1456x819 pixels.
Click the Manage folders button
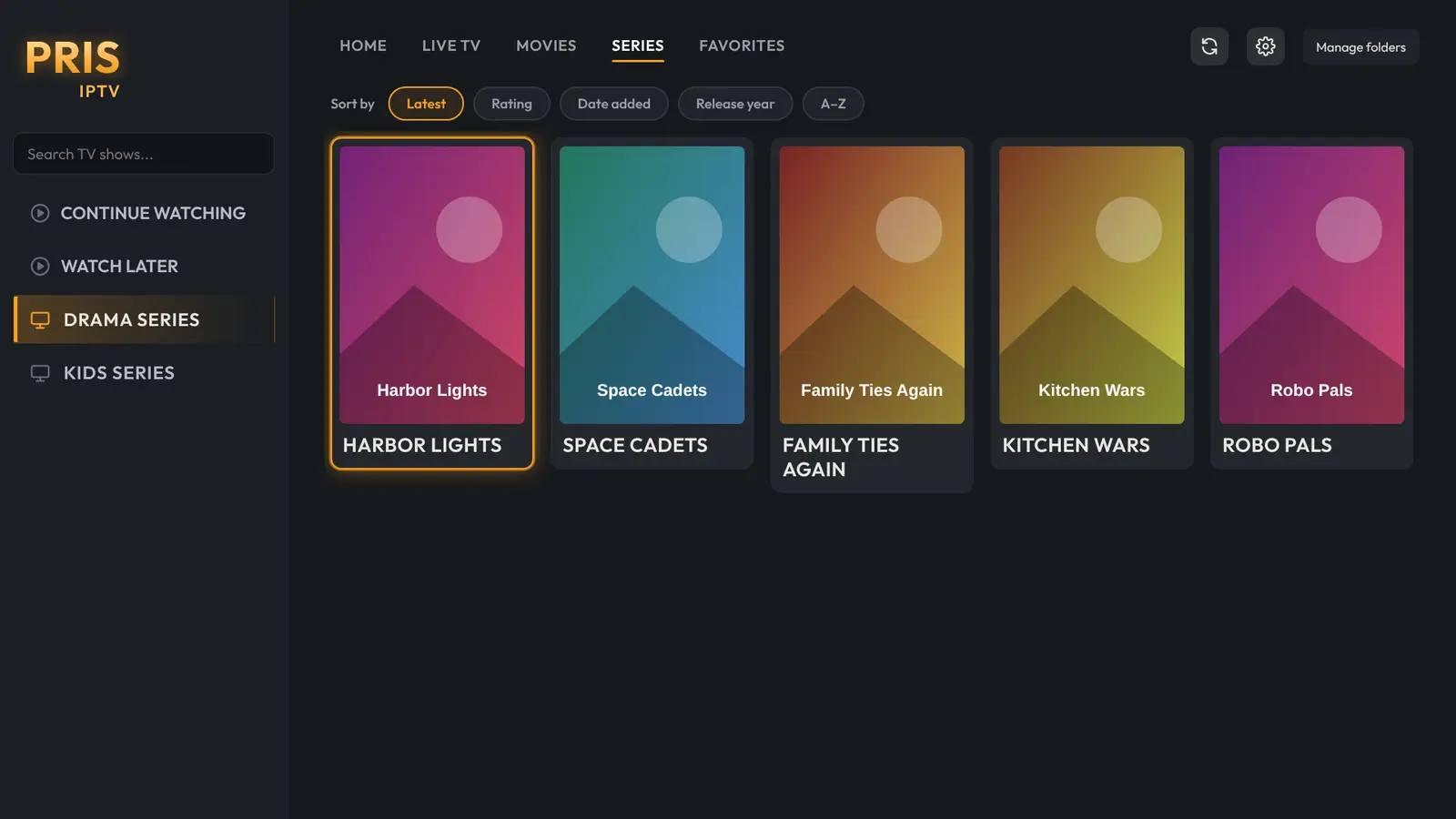click(1360, 47)
